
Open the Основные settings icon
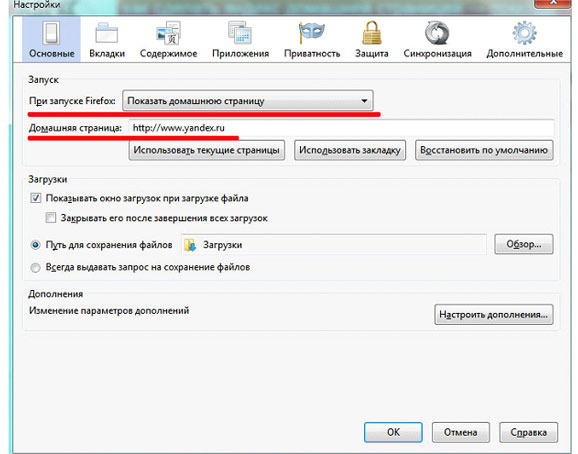(x=51, y=33)
